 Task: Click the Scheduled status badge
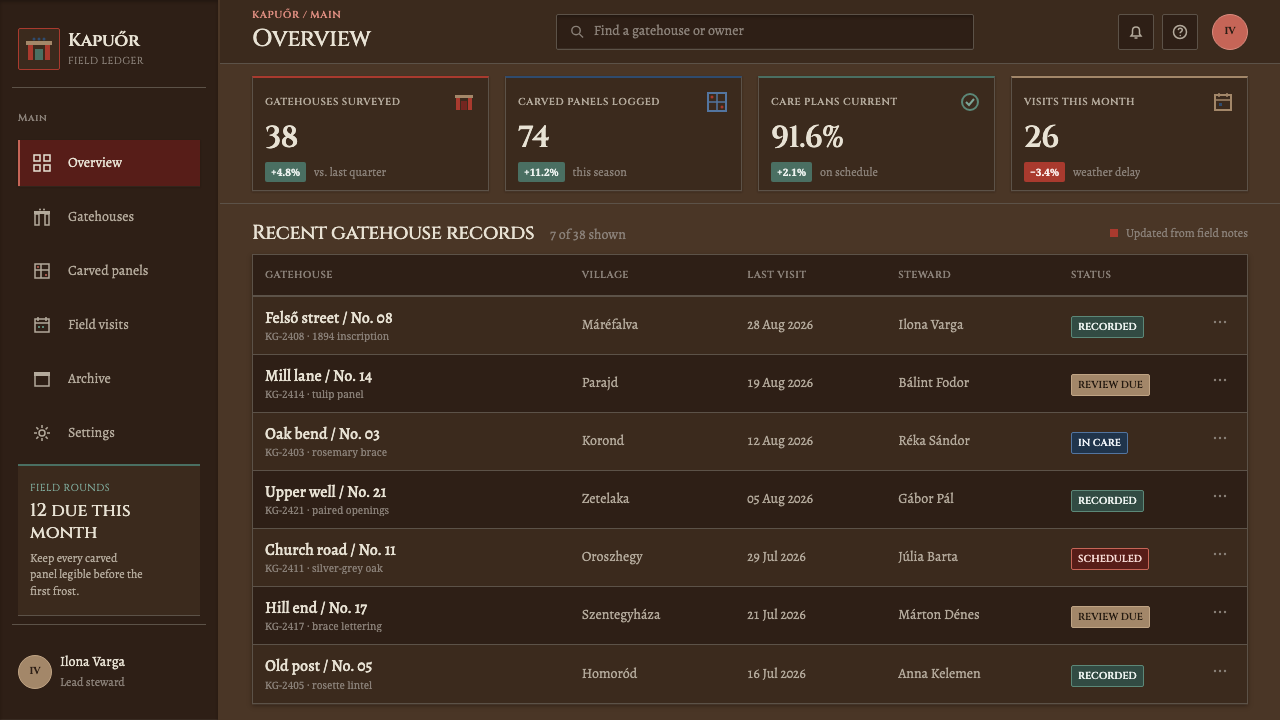pos(1110,559)
